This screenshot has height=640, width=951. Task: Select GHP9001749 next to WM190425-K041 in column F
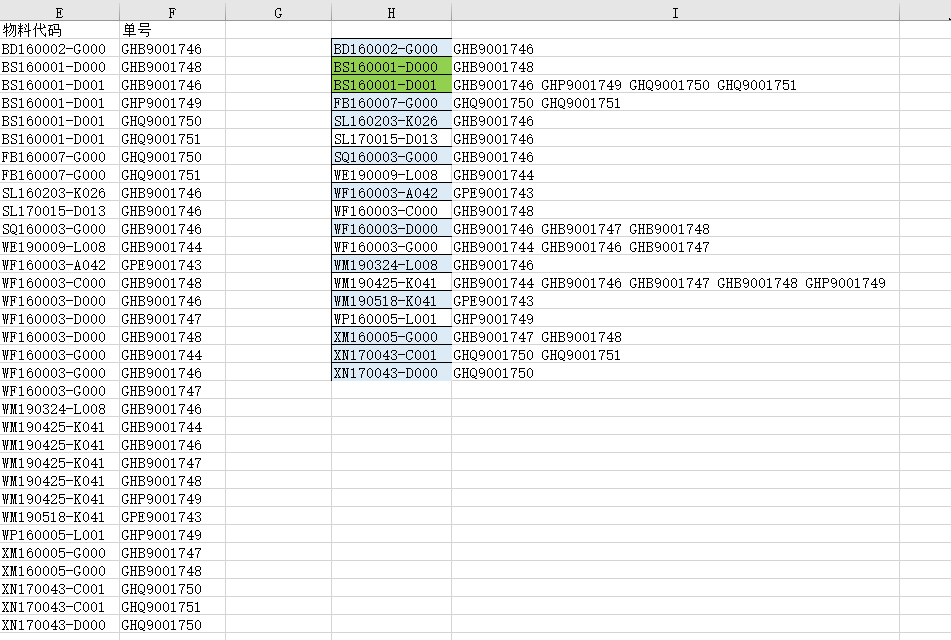click(172, 499)
